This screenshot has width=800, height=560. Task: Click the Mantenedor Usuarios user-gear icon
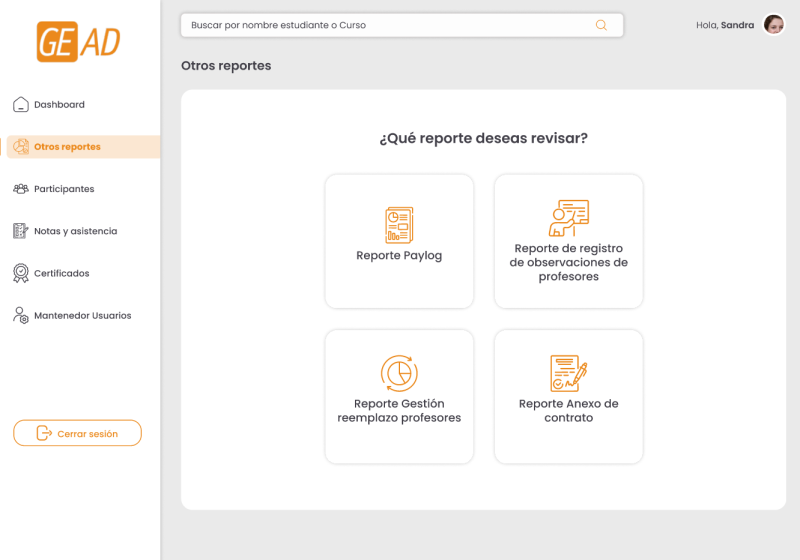click(x=20, y=315)
